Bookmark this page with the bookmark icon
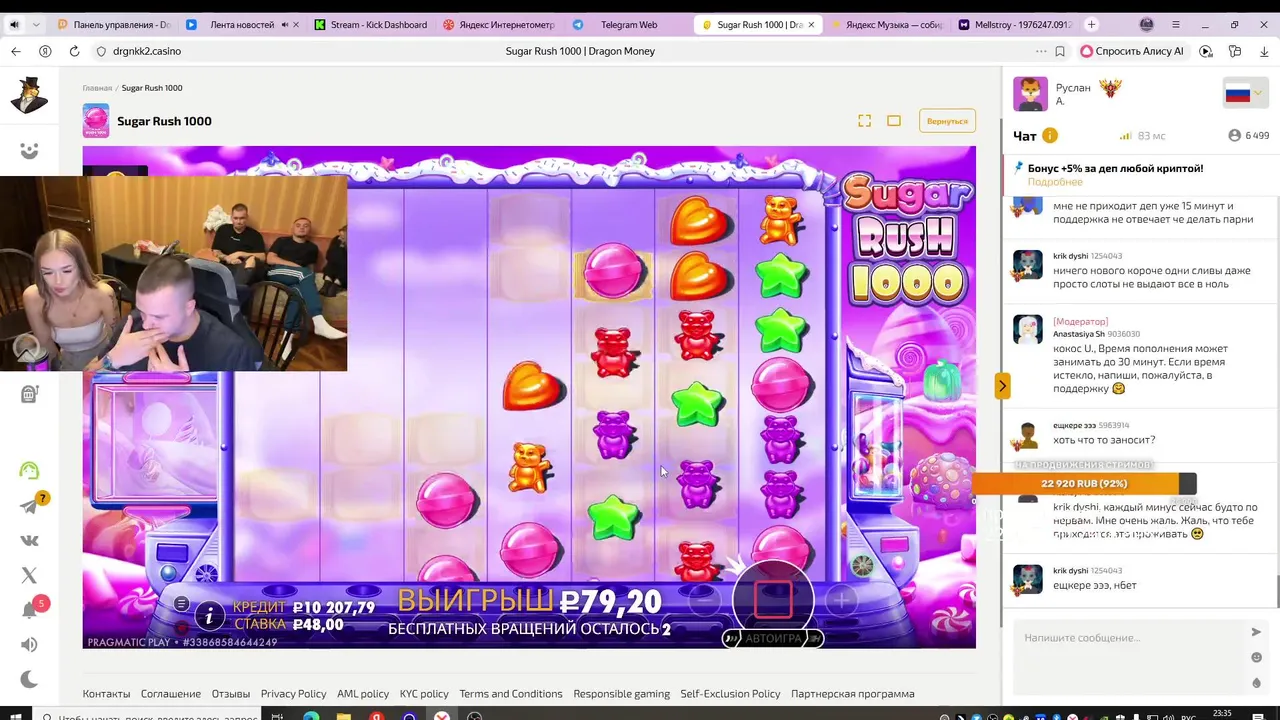Viewport: 1280px width, 720px height. tap(1060, 51)
